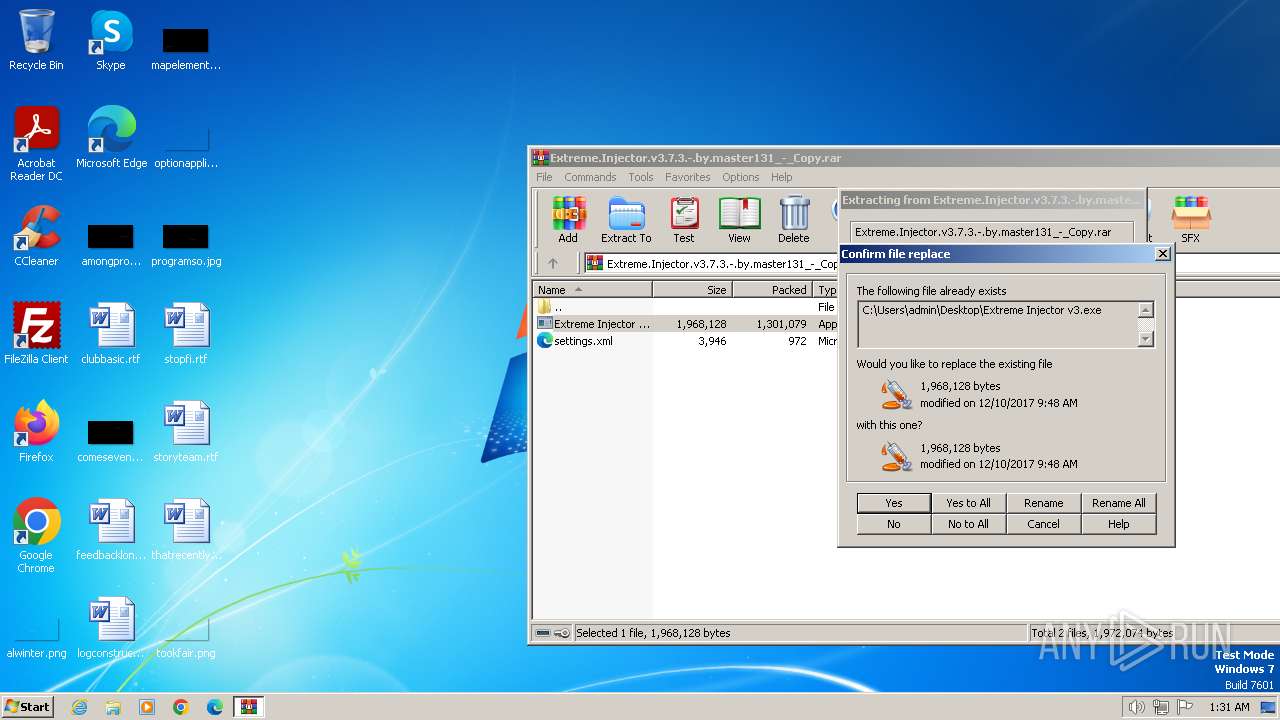Select the parent folder '..' row
The height and width of the screenshot is (720, 1280).
(685, 307)
